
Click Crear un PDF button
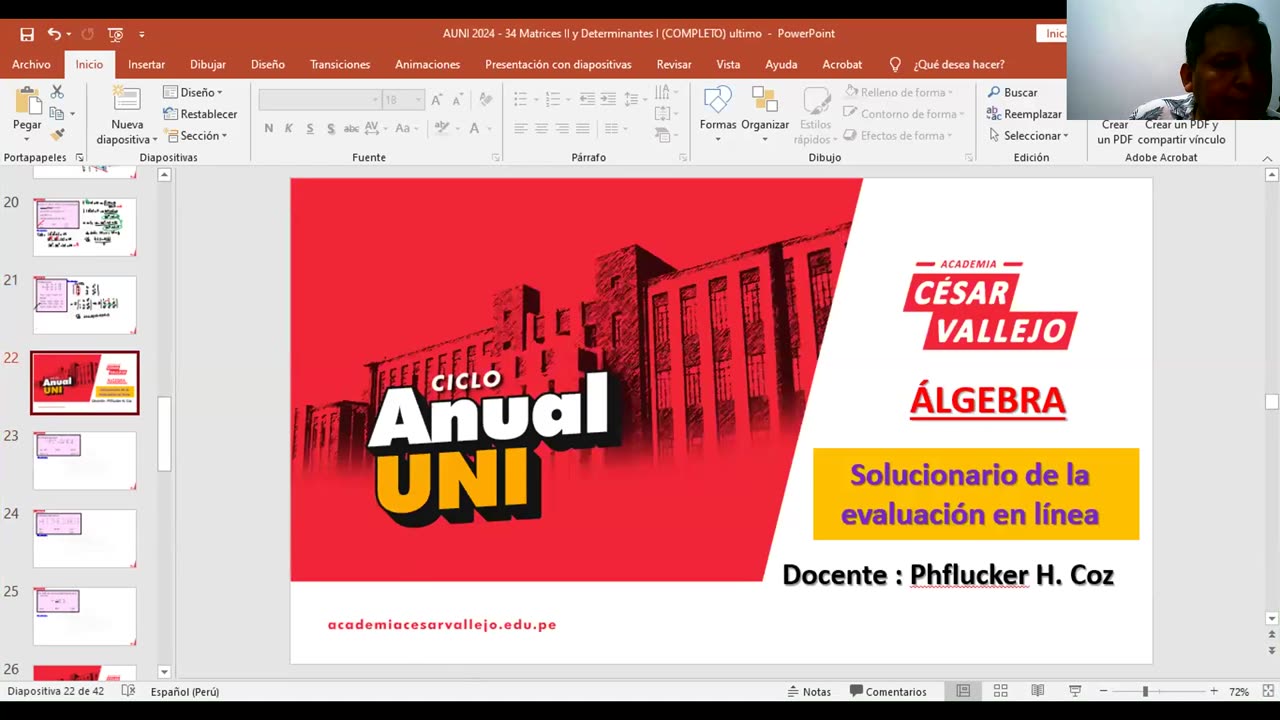coord(1115,132)
